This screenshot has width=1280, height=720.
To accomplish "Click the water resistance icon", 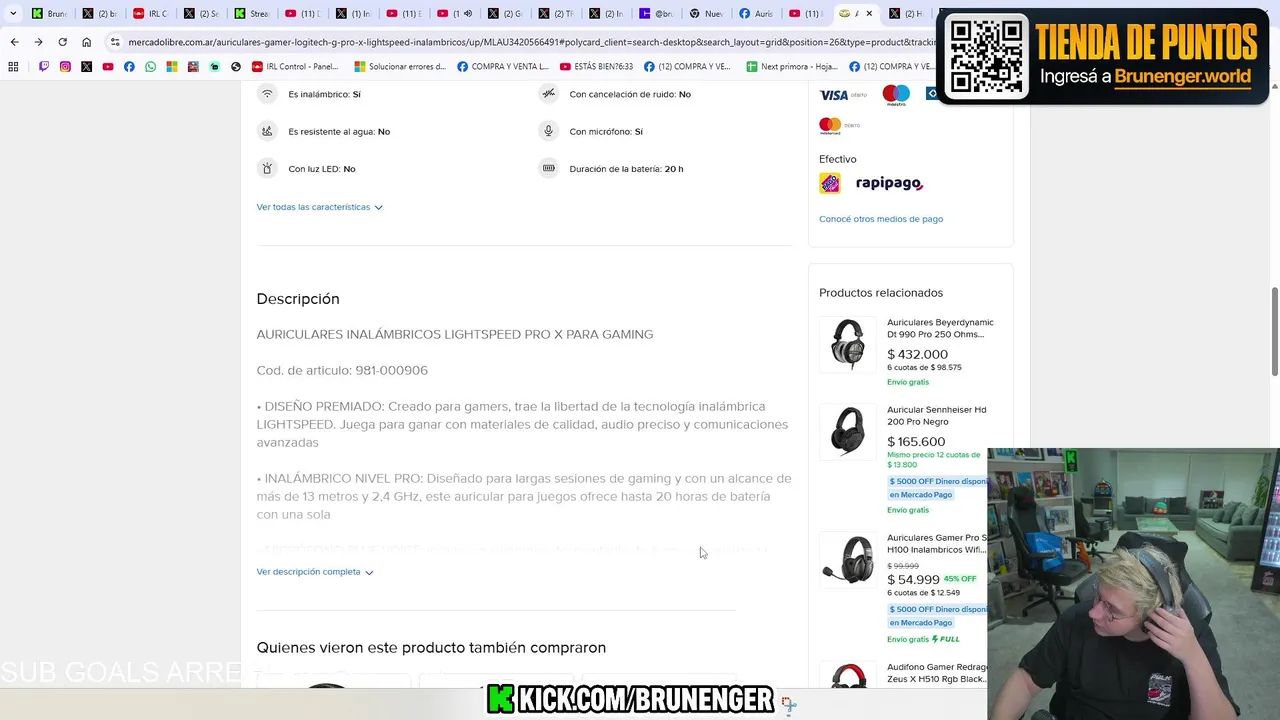I will pyautogui.click(x=267, y=131).
